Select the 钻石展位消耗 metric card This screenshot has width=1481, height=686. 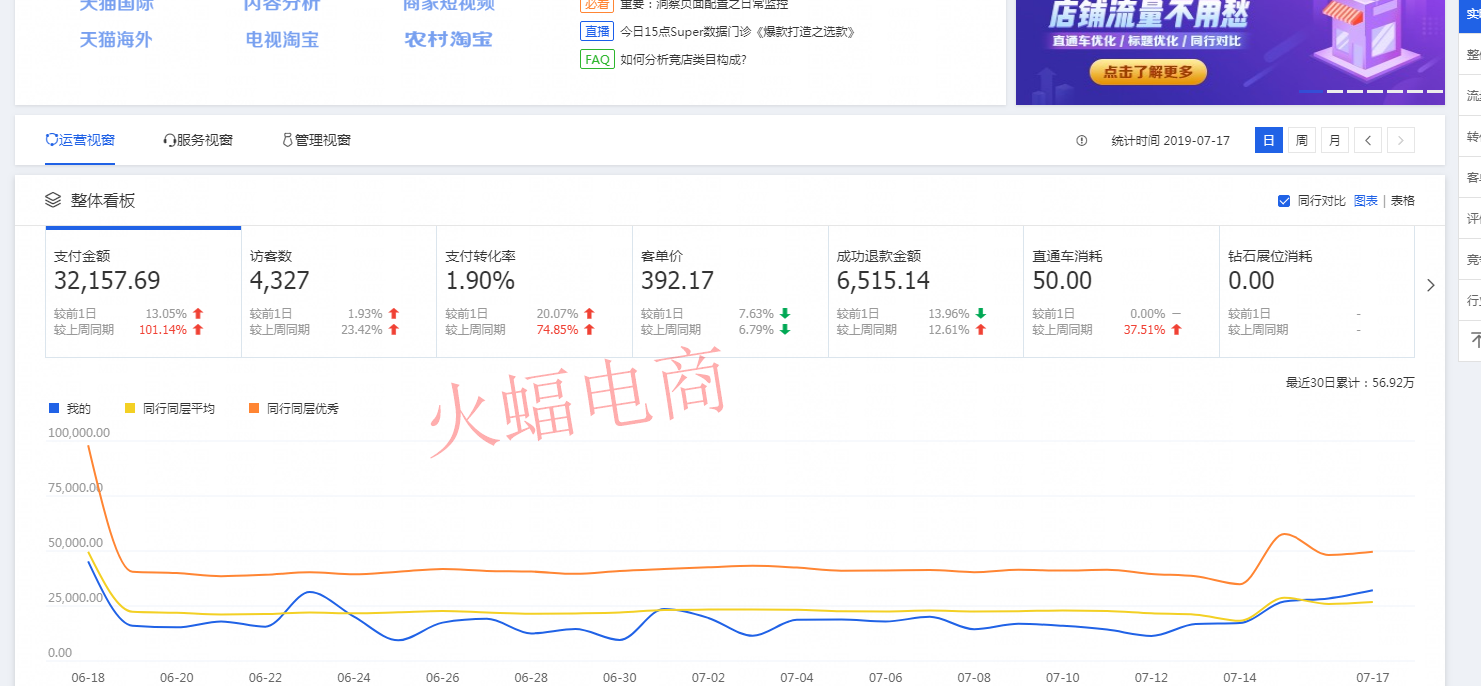(x=1317, y=292)
